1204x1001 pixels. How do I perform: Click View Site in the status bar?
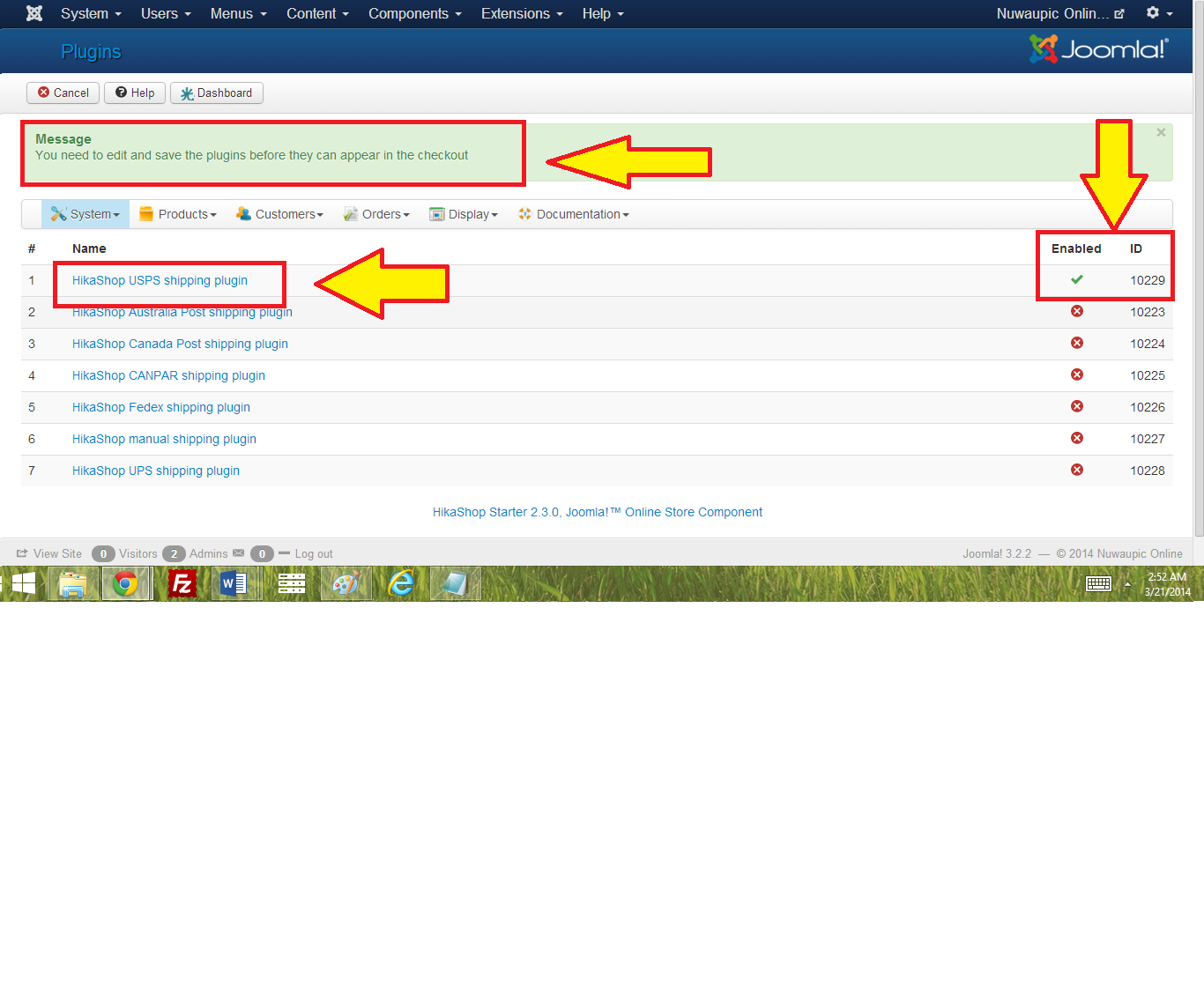click(49, 553)
